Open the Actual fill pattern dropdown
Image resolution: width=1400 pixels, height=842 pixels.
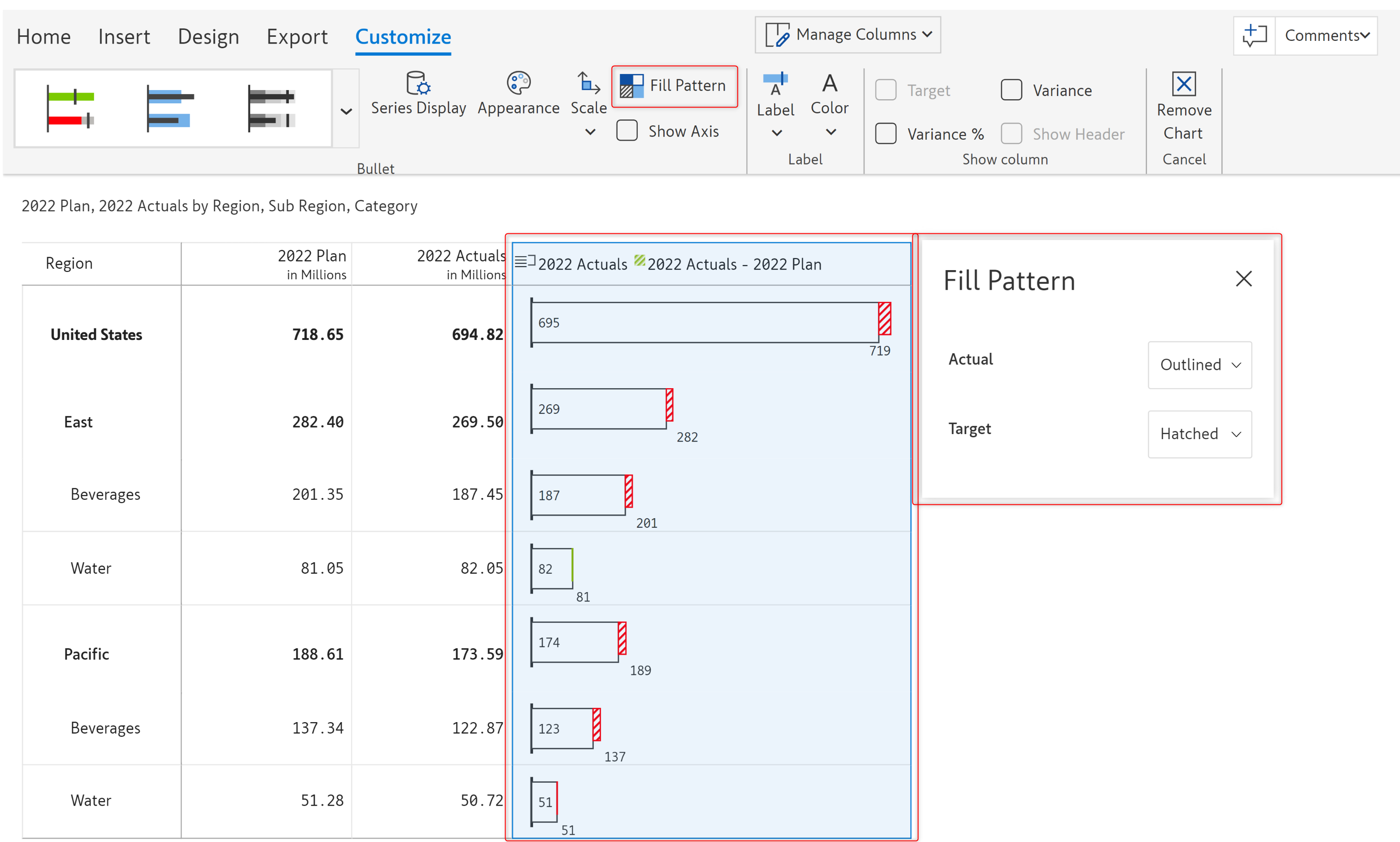click(1199, 365)
